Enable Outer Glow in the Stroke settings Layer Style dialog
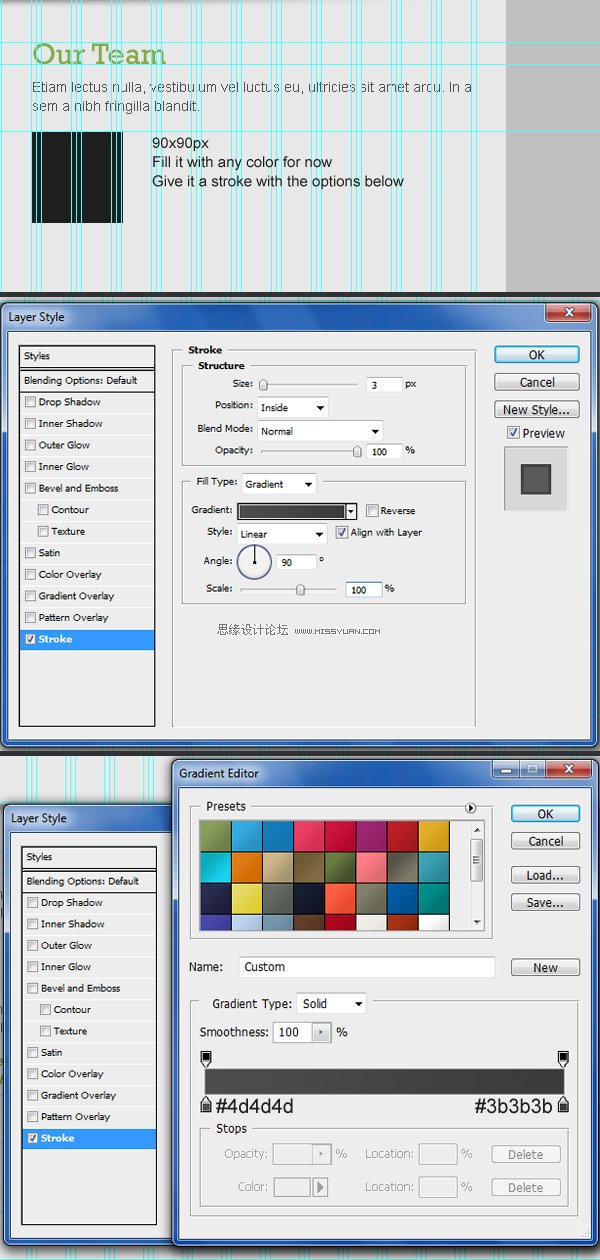The width and height of the screenshot is (600, 1260). click(30, 445)
